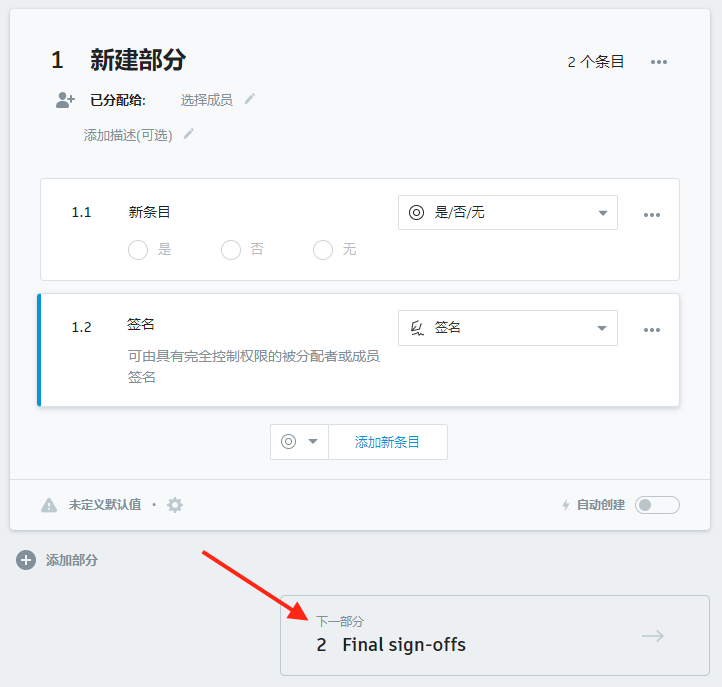Open section 新建部分 more options menu
722x687 pixels.
pyautogui.click(x=658, y=62)
